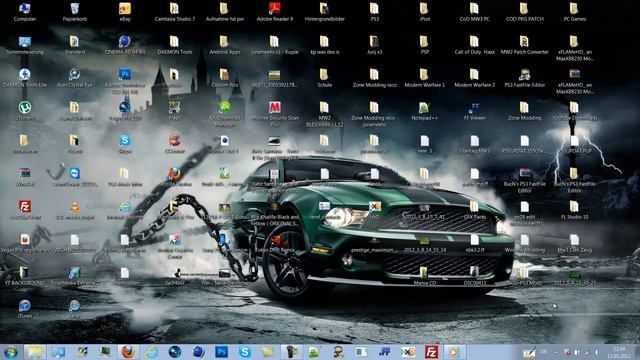Open Skype from the taskbar
The height and width of the screenshot is (360, 640).
click(245, 352)
